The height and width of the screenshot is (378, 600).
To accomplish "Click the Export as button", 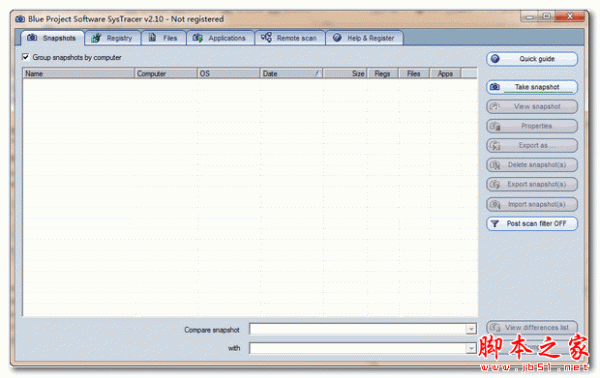I will tap(532, 145).
